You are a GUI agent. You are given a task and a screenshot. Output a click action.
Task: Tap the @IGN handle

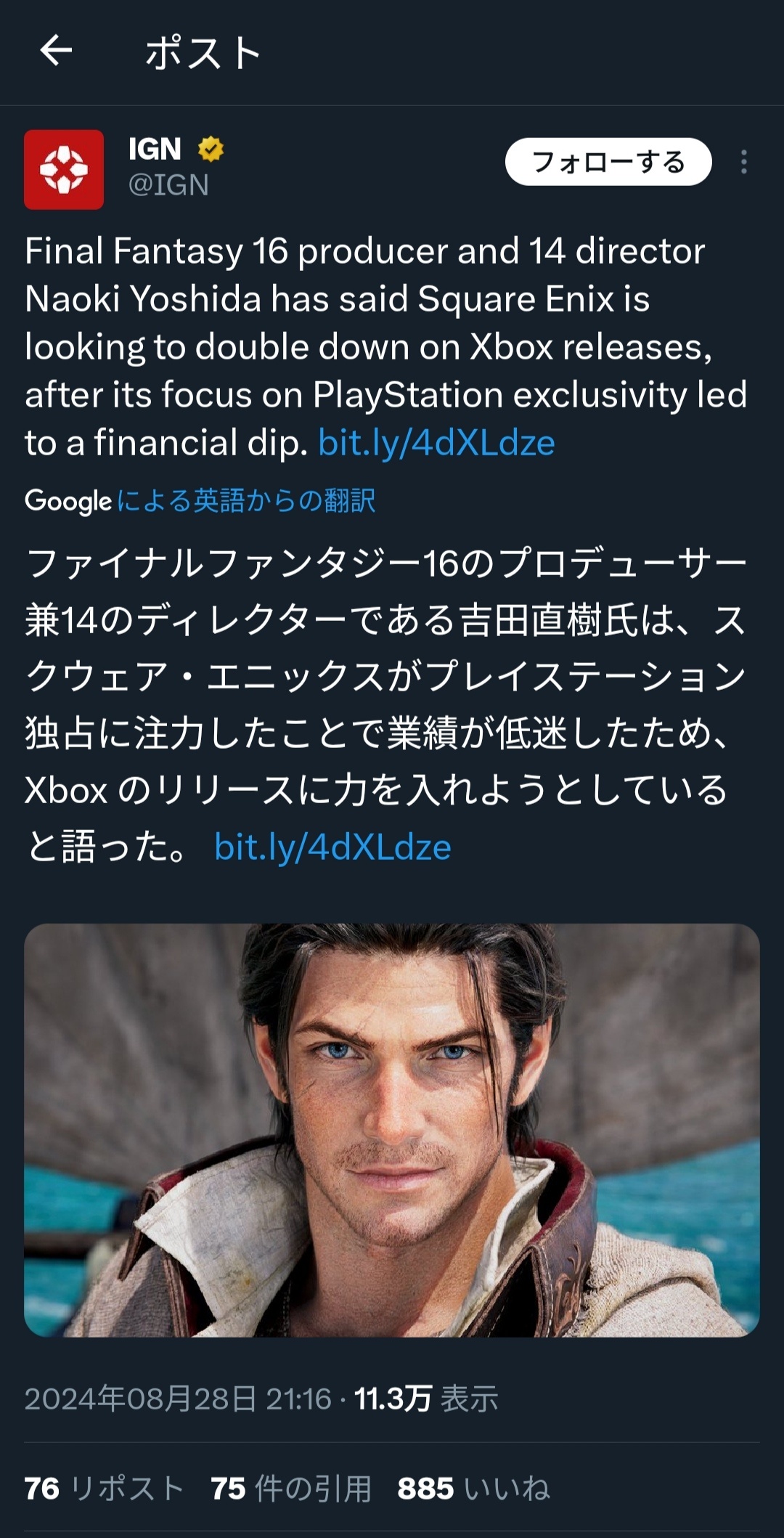coord(168,185)
